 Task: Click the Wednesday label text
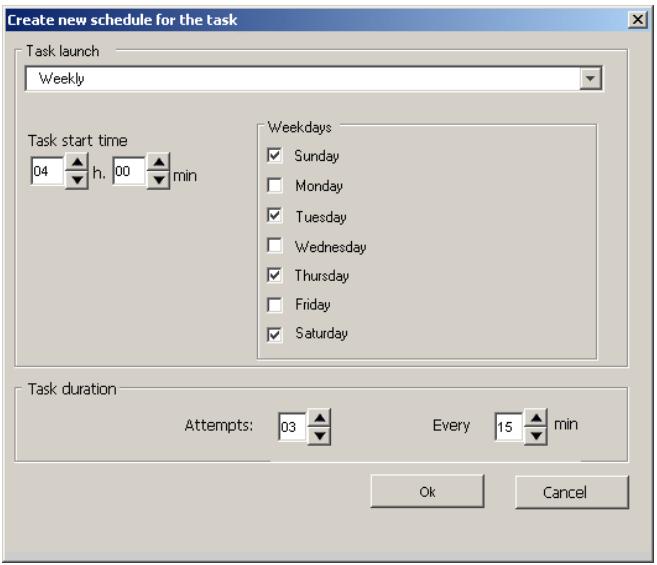click(x=330, y=246)
